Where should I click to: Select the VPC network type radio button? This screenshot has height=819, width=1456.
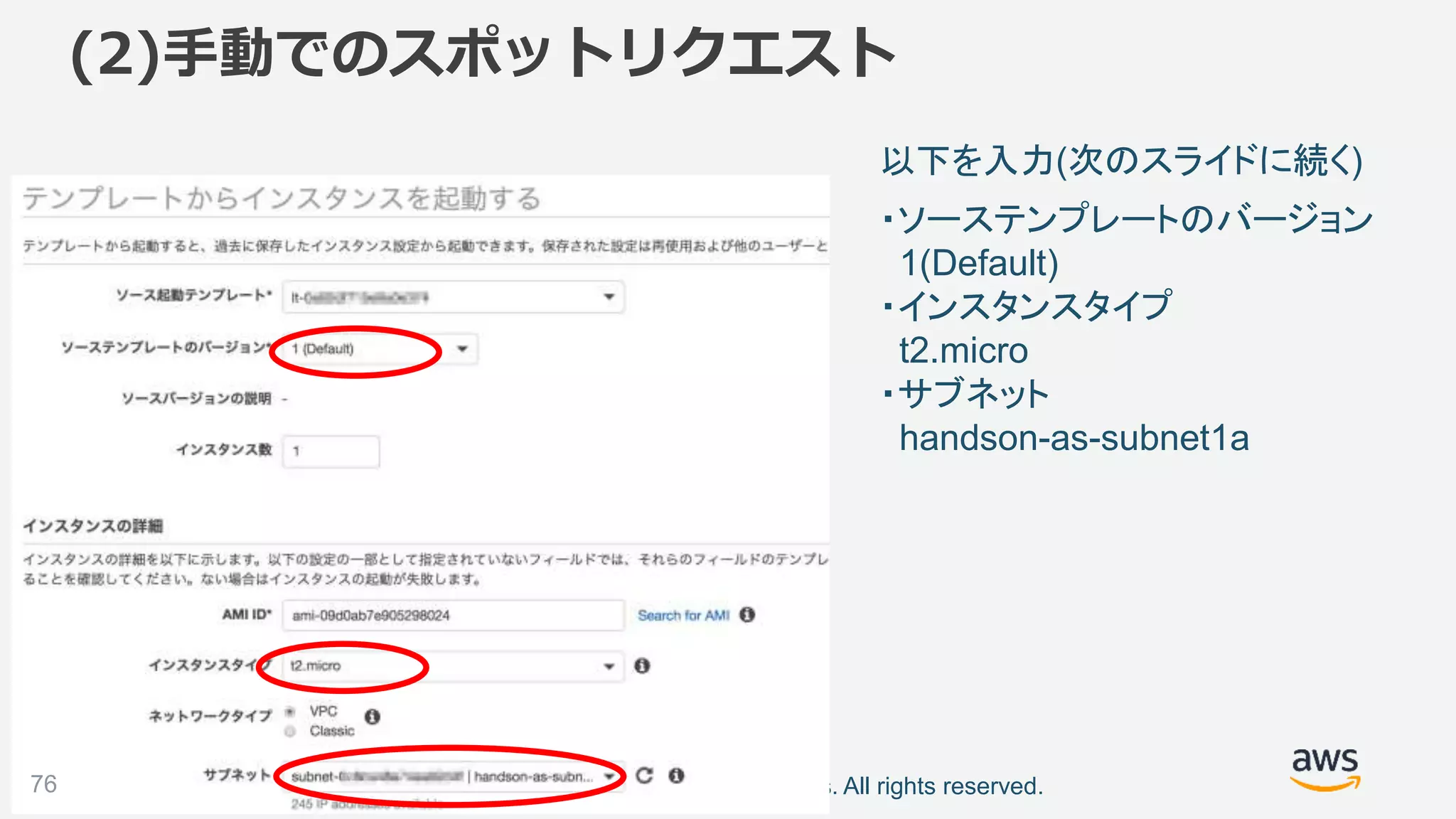[x=290, y=712]
